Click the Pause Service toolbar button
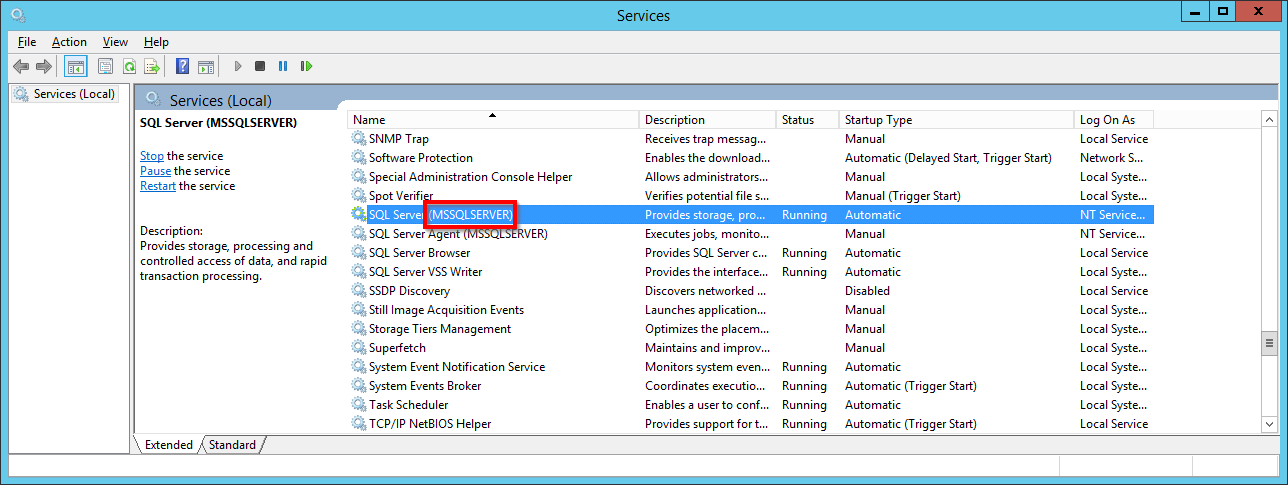This screenshot has width=1288, height=485. coord(283,67)
